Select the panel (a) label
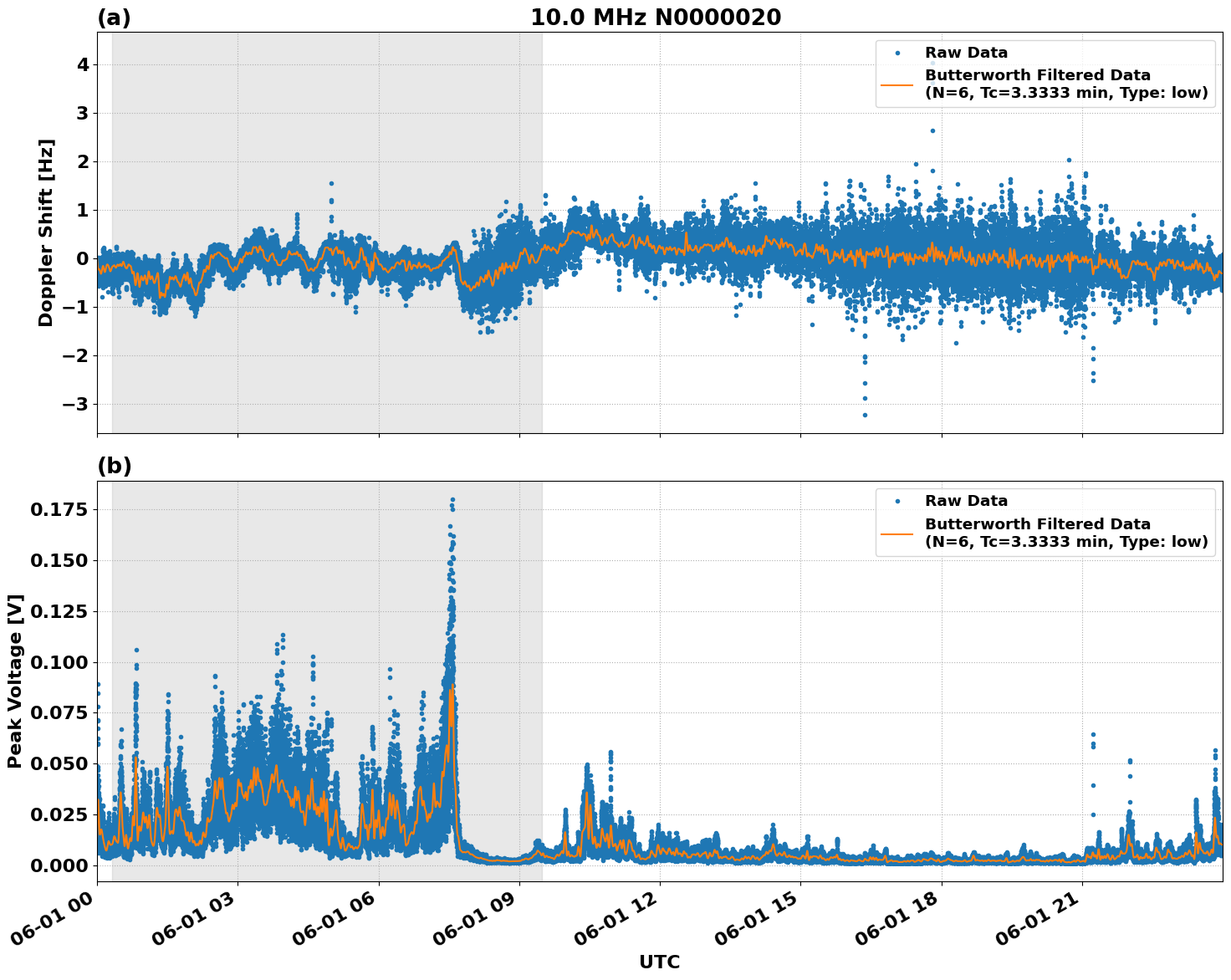The height and width of the screenshot is (980, 1231). click(115, 14)
